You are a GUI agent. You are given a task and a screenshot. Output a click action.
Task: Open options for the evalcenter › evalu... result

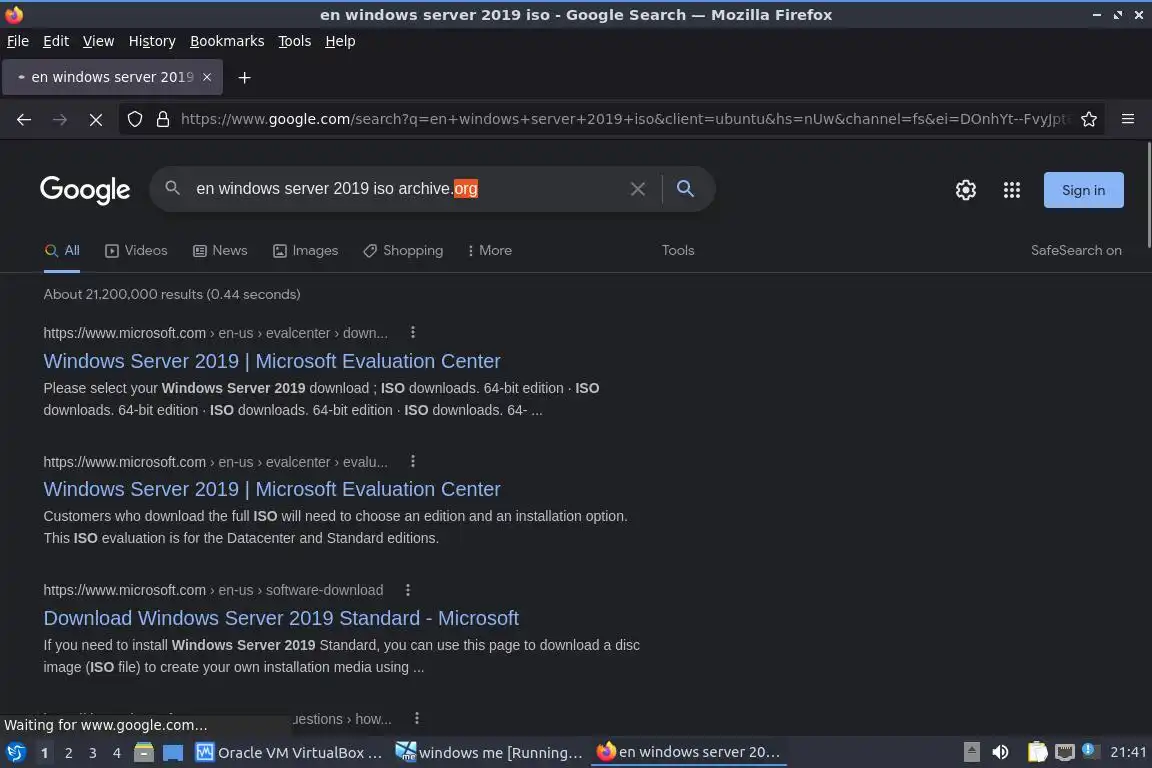[x=413, y=461]
